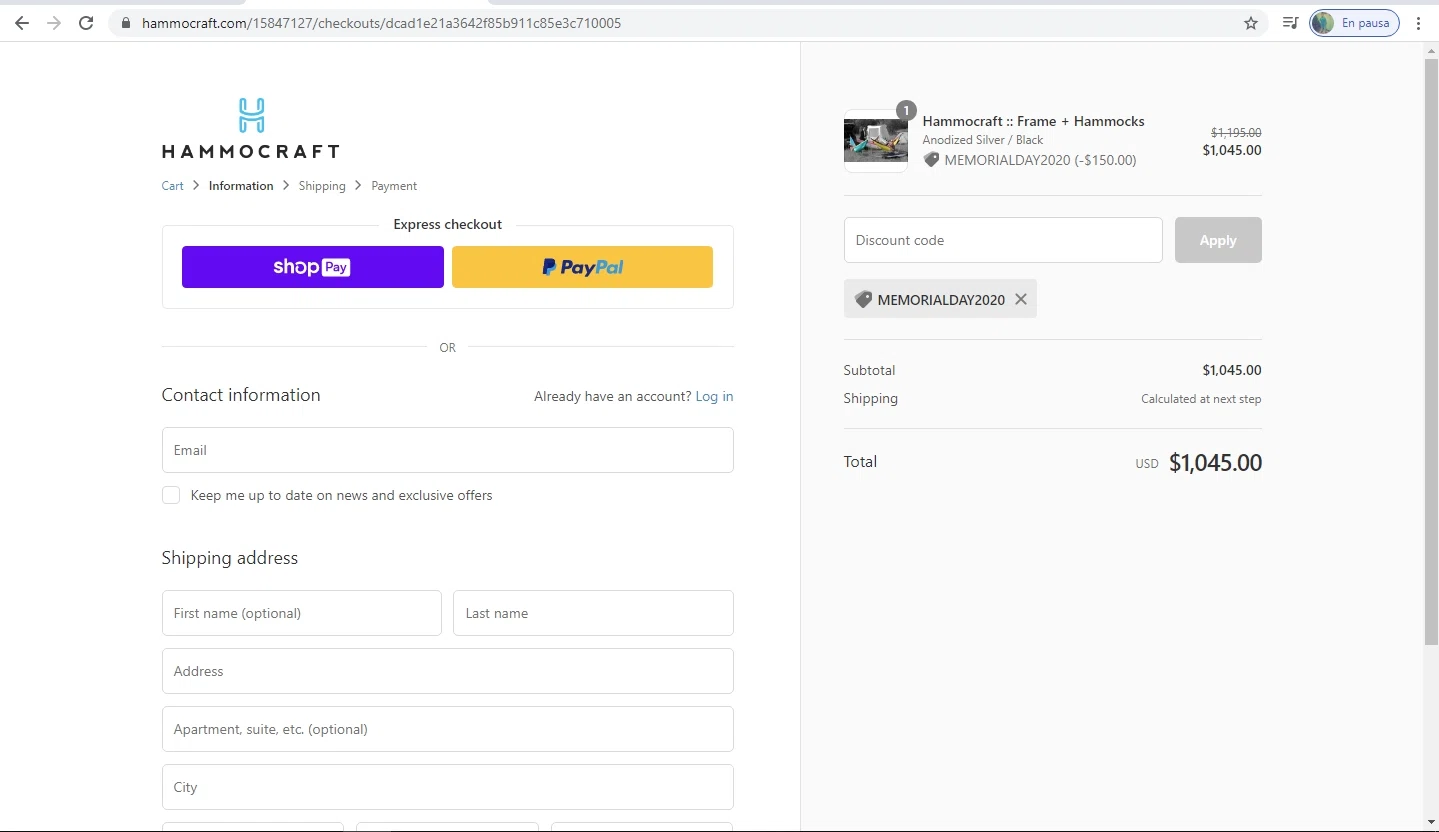This screenshot has height=832, width=1439.
Task: Pay with PayPal express checkout
Action: pos(582,267)
